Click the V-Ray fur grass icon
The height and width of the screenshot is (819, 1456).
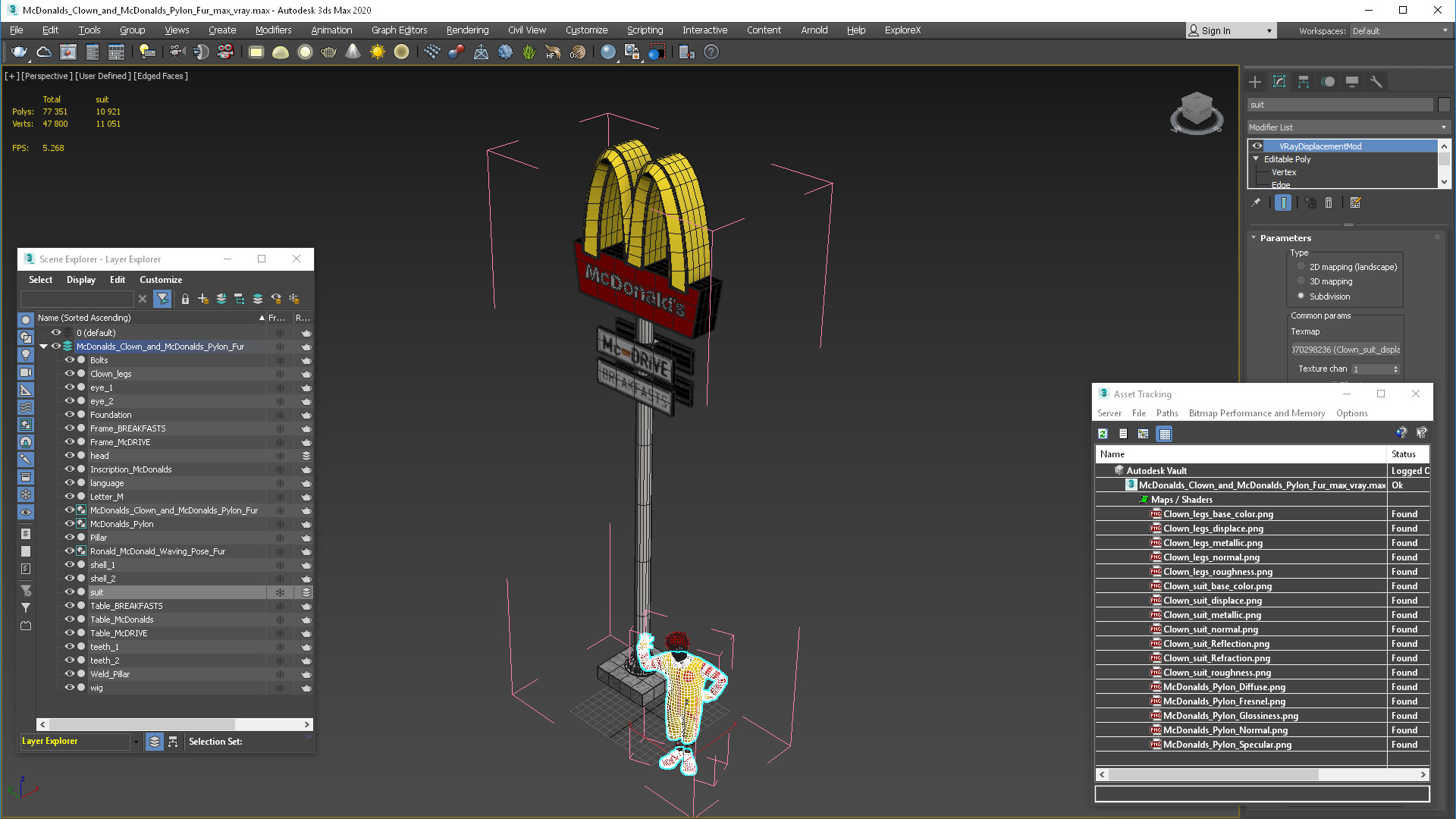(x=529, y=52)
